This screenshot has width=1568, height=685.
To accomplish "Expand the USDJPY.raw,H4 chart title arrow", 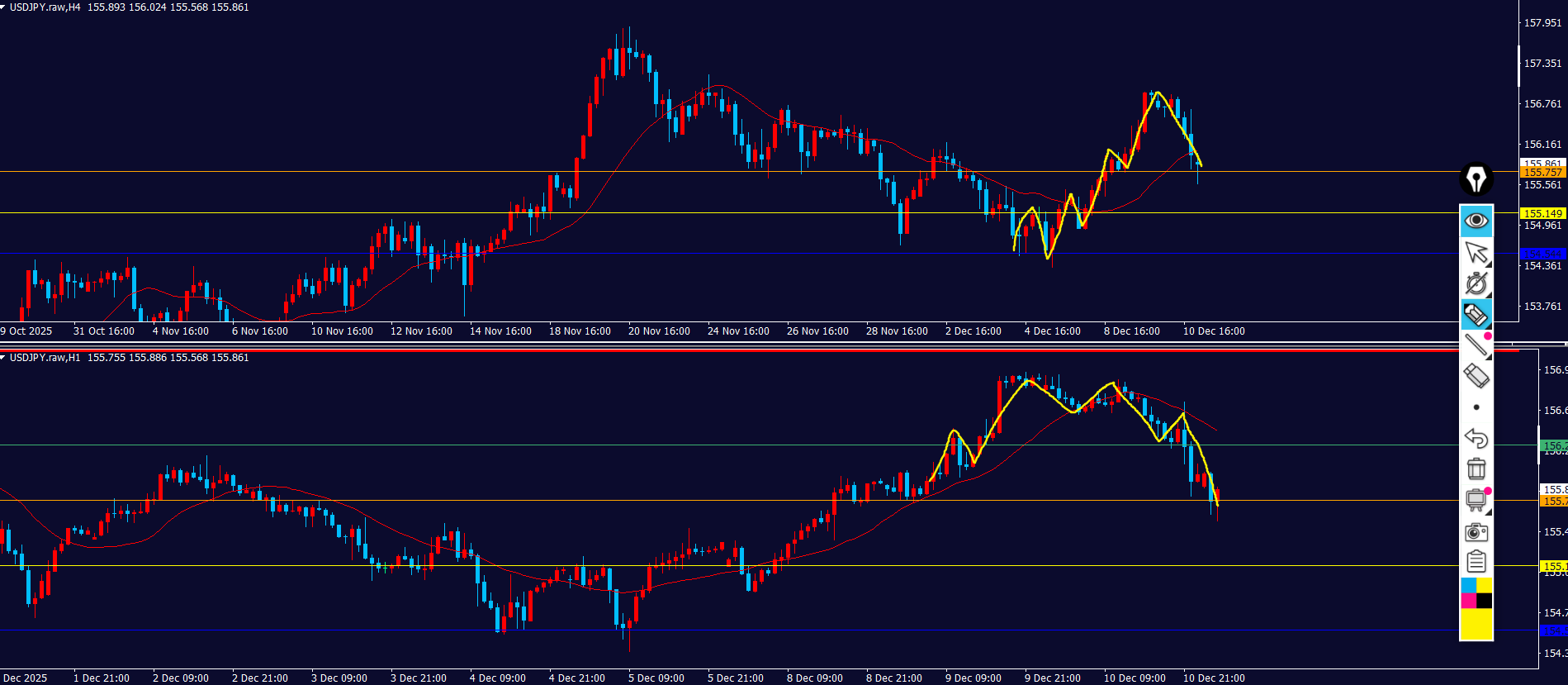I will coord(4,7).
